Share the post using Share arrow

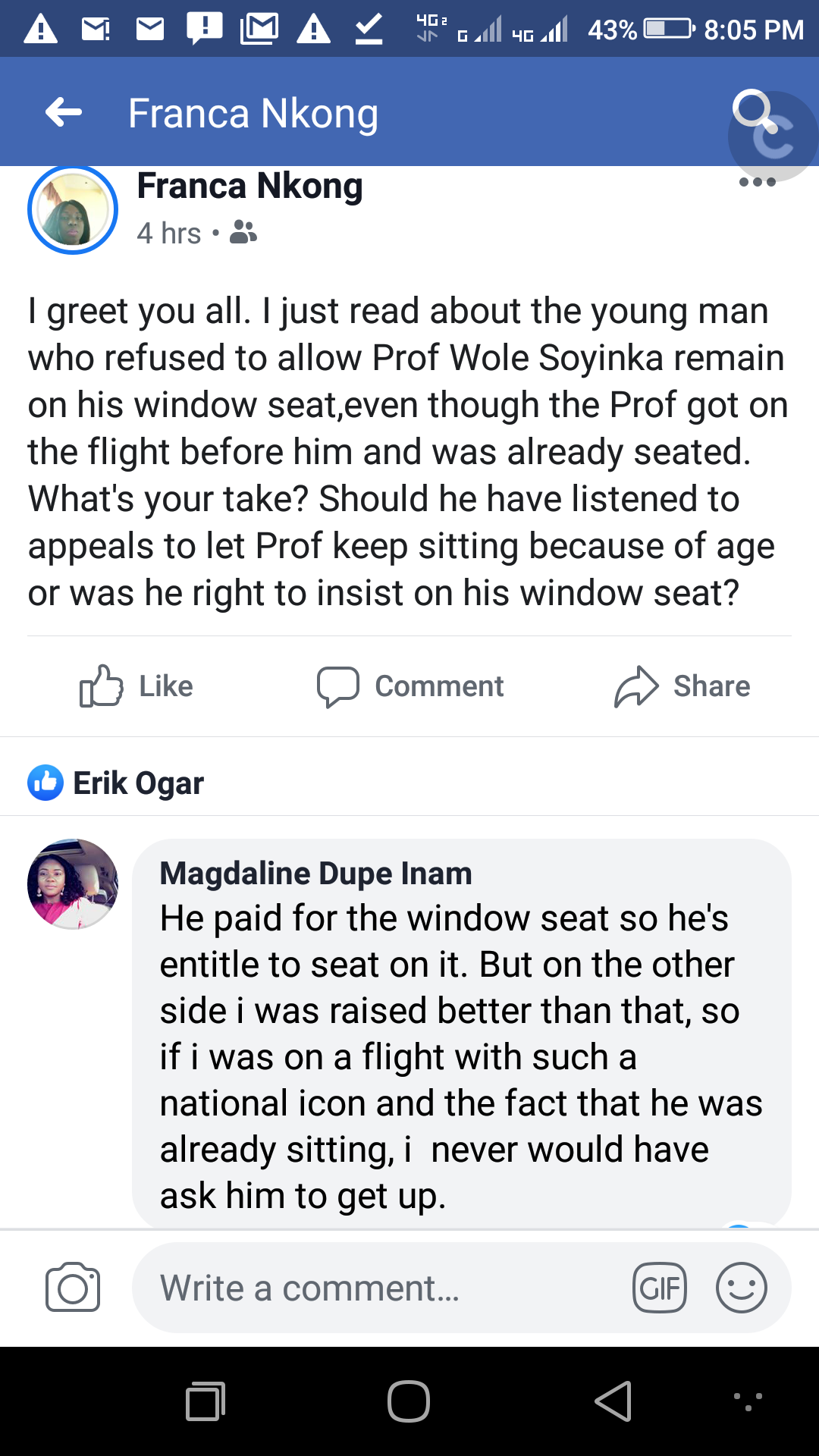(682, 686)
